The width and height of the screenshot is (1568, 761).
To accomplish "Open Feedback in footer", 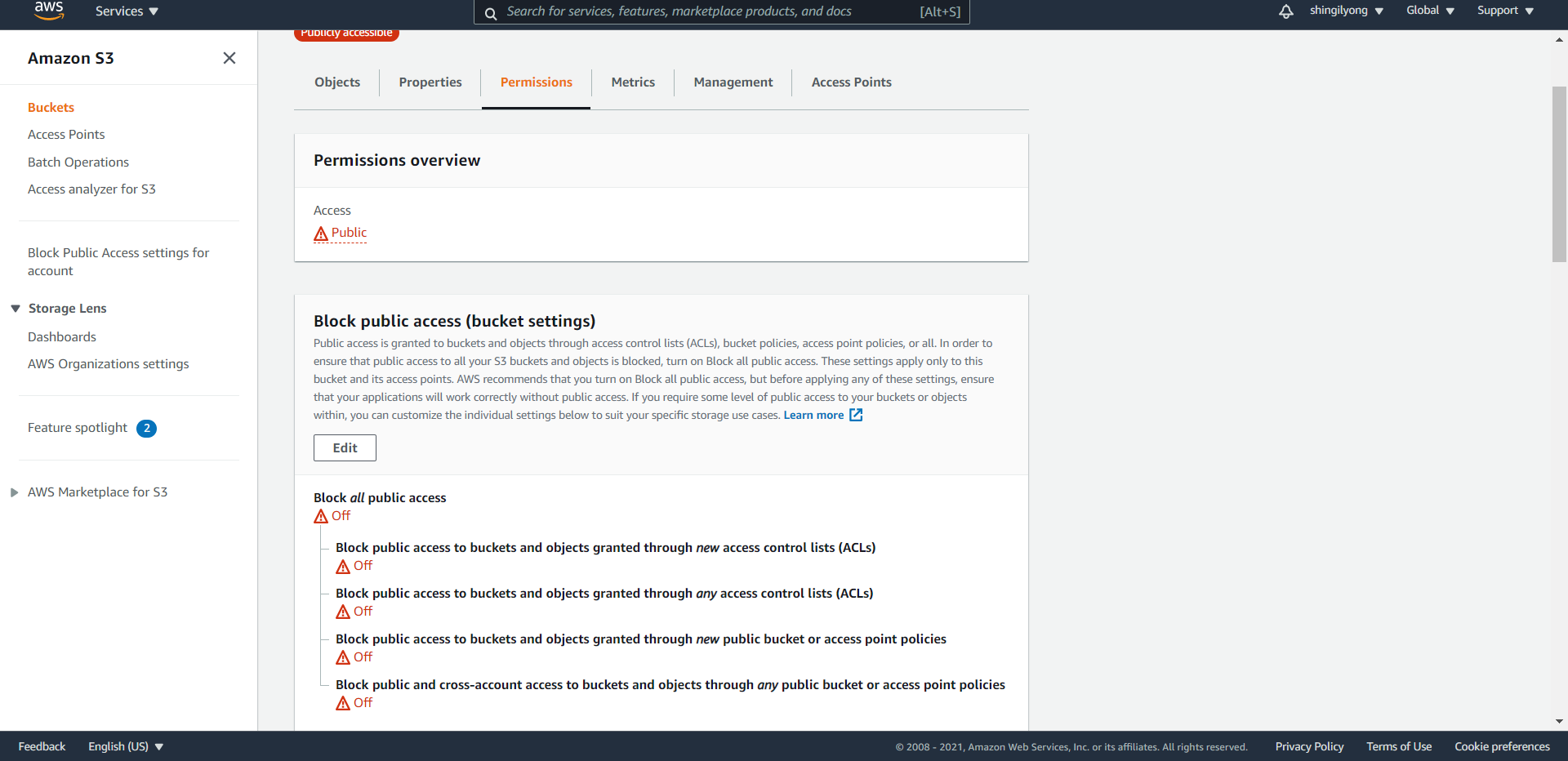I will (42, 747).
